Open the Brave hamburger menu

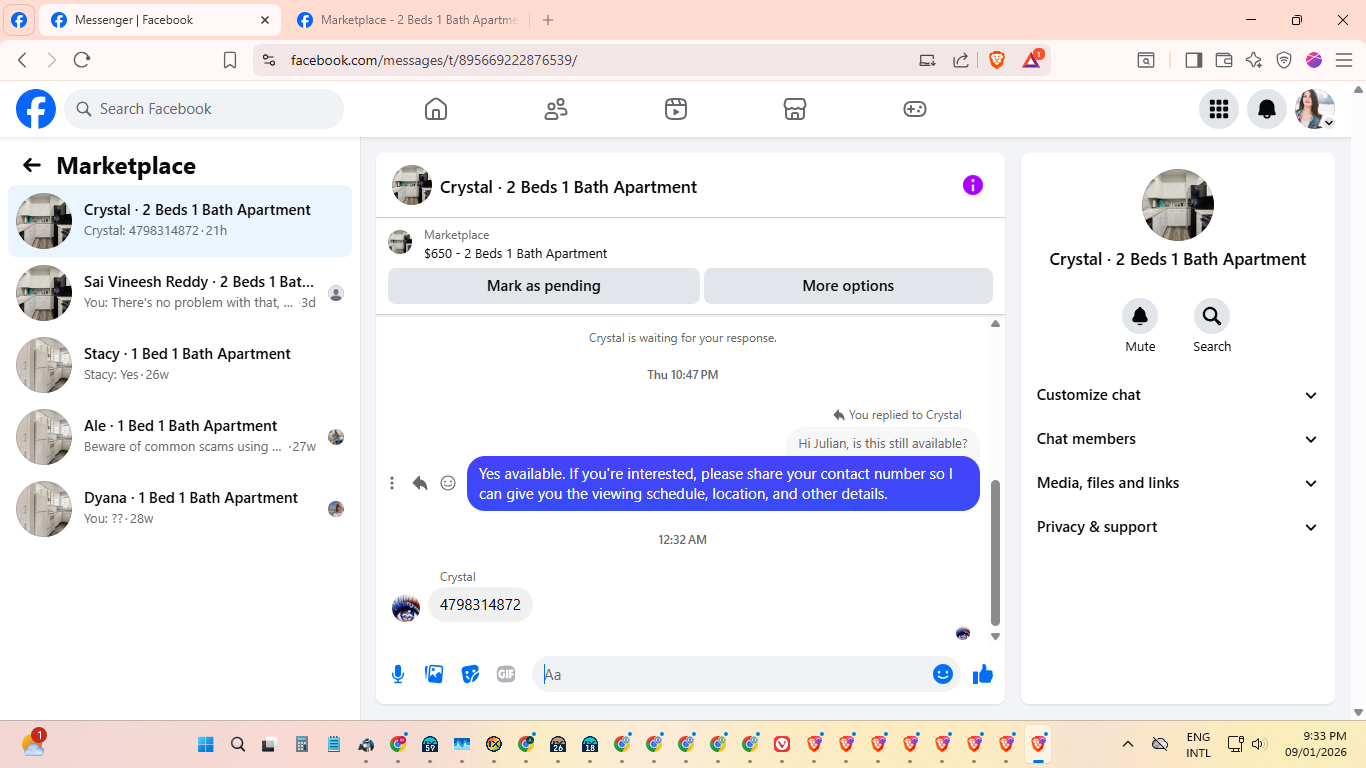click(1344, 60)
